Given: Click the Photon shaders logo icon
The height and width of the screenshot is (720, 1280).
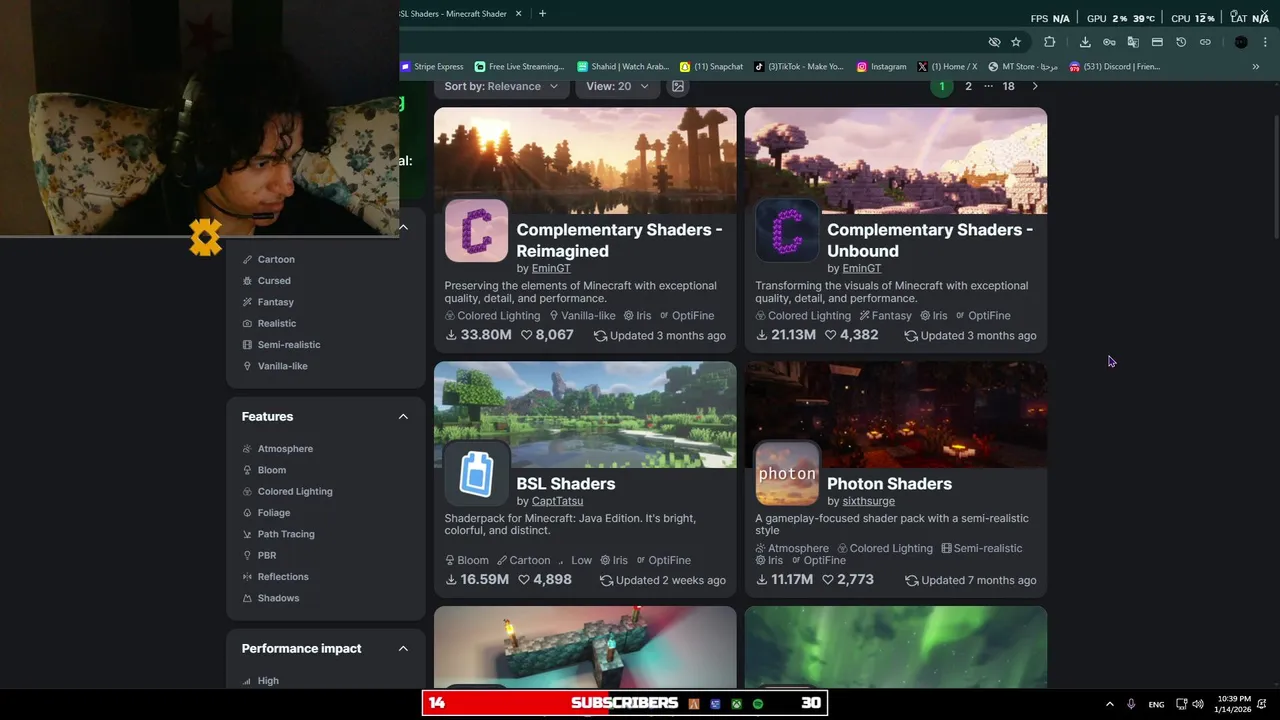Looking at the screenshot, I should pyautogui.click(x=787, y=473).
